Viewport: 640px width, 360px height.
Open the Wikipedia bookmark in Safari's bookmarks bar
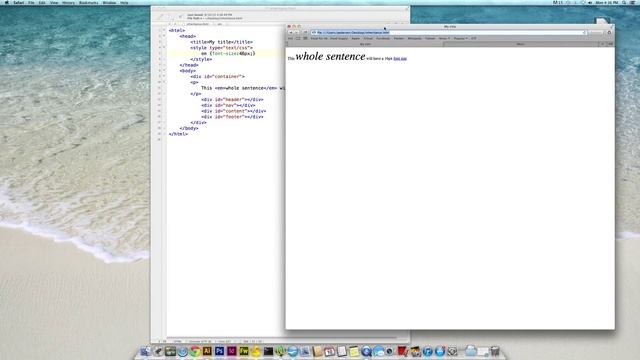click(x=414, y=38)
